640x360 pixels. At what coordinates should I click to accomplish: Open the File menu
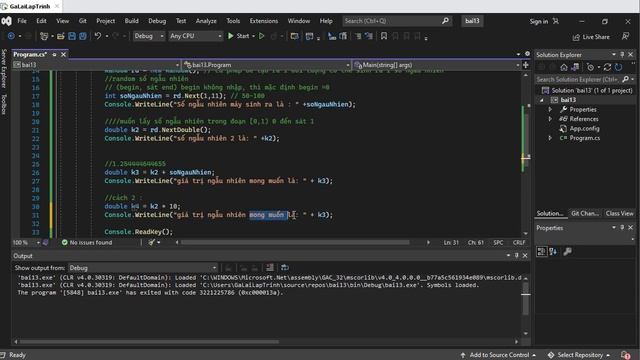(22, 21)
